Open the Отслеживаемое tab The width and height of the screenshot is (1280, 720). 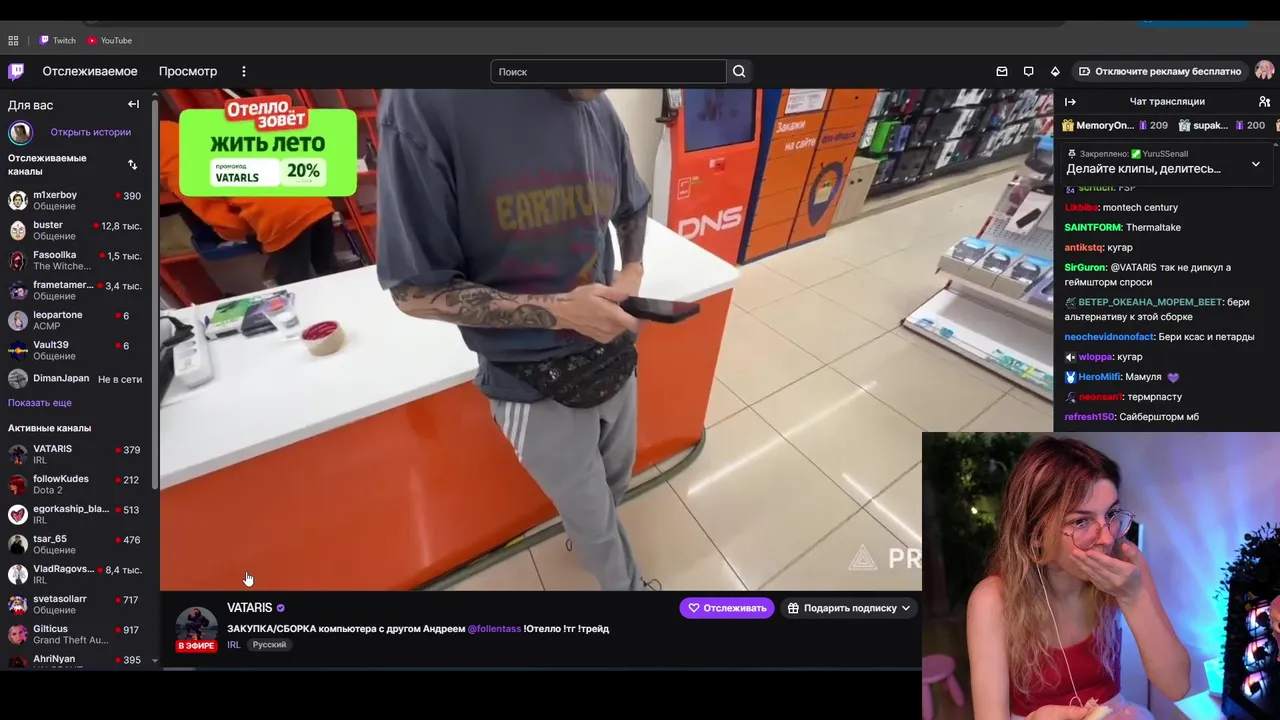(x=90, y=72)
